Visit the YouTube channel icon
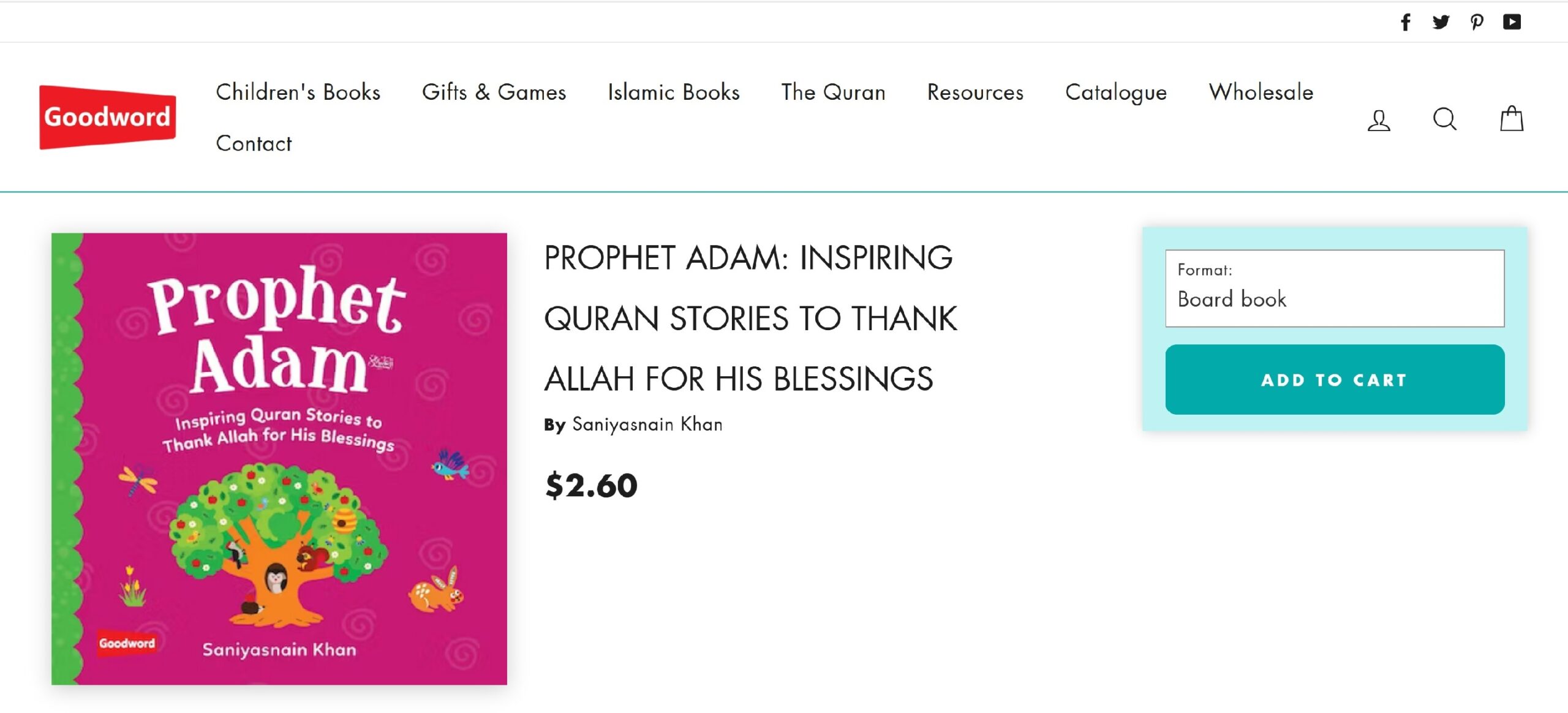1568x713 pixels. [1512, 23]
